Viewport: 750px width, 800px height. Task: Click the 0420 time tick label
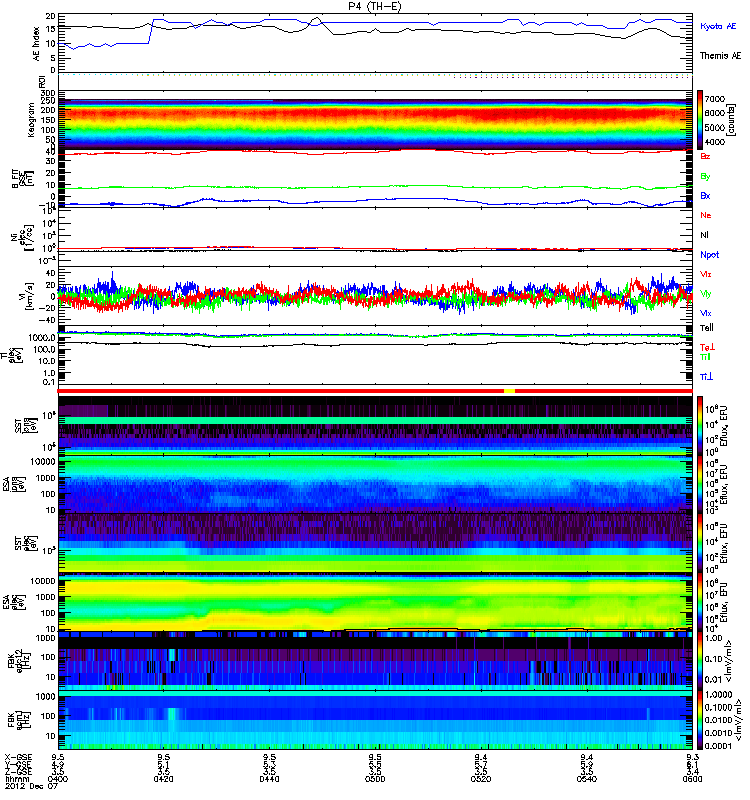click(163, 779)
